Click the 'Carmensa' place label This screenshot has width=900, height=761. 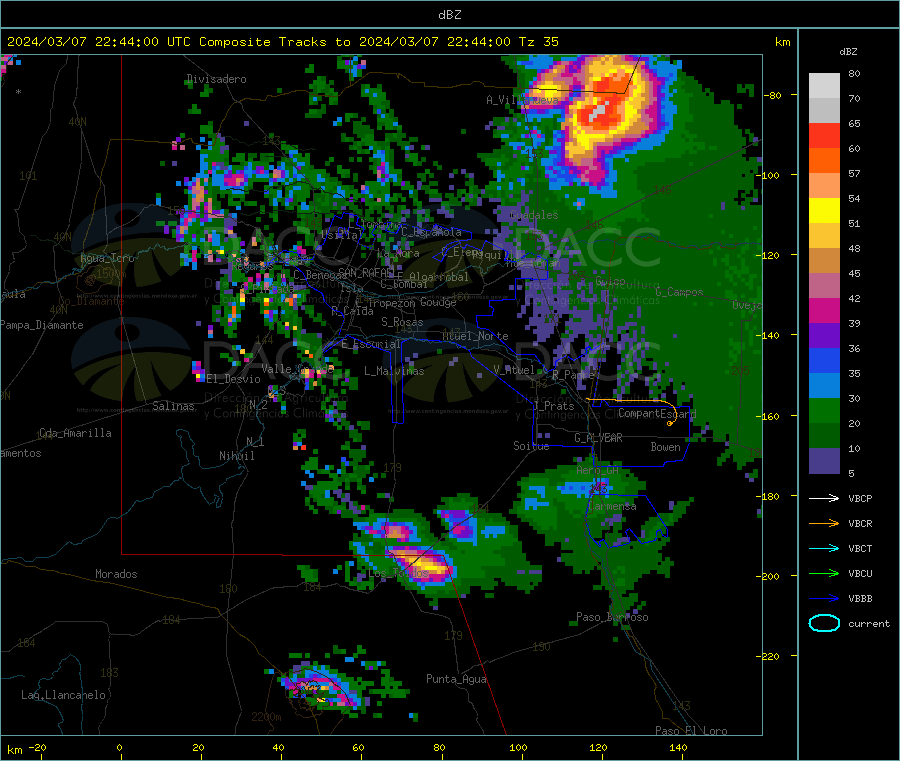(x=612, y=506)
